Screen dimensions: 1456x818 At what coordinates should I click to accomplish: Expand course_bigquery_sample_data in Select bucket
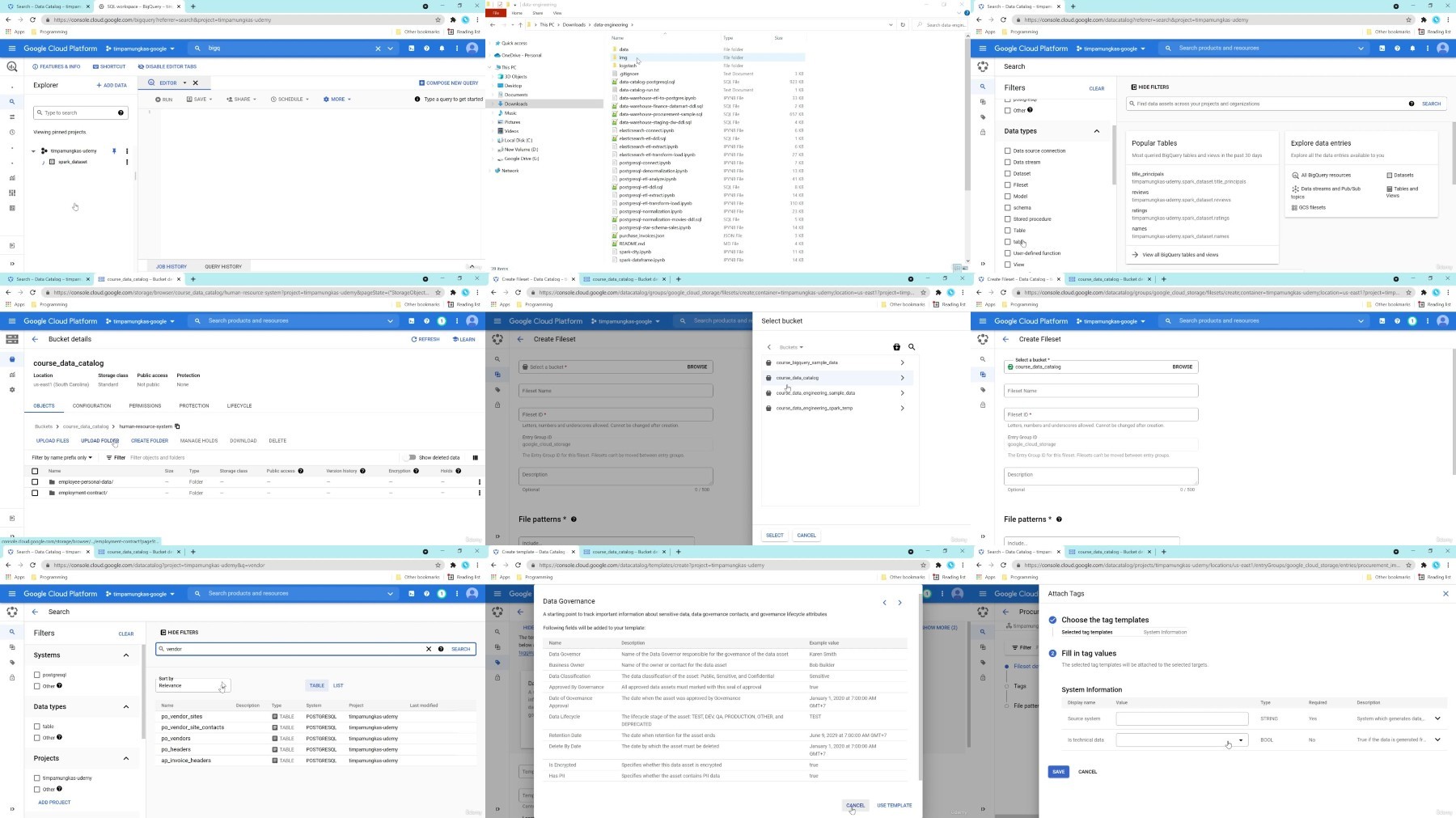click(903, 362)
